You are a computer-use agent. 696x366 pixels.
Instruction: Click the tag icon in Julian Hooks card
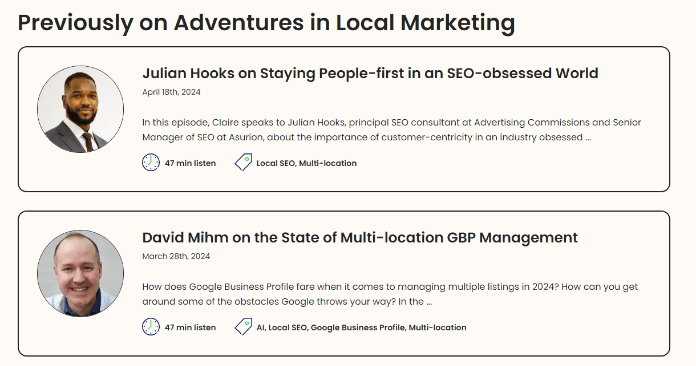(x=243, y=162)
